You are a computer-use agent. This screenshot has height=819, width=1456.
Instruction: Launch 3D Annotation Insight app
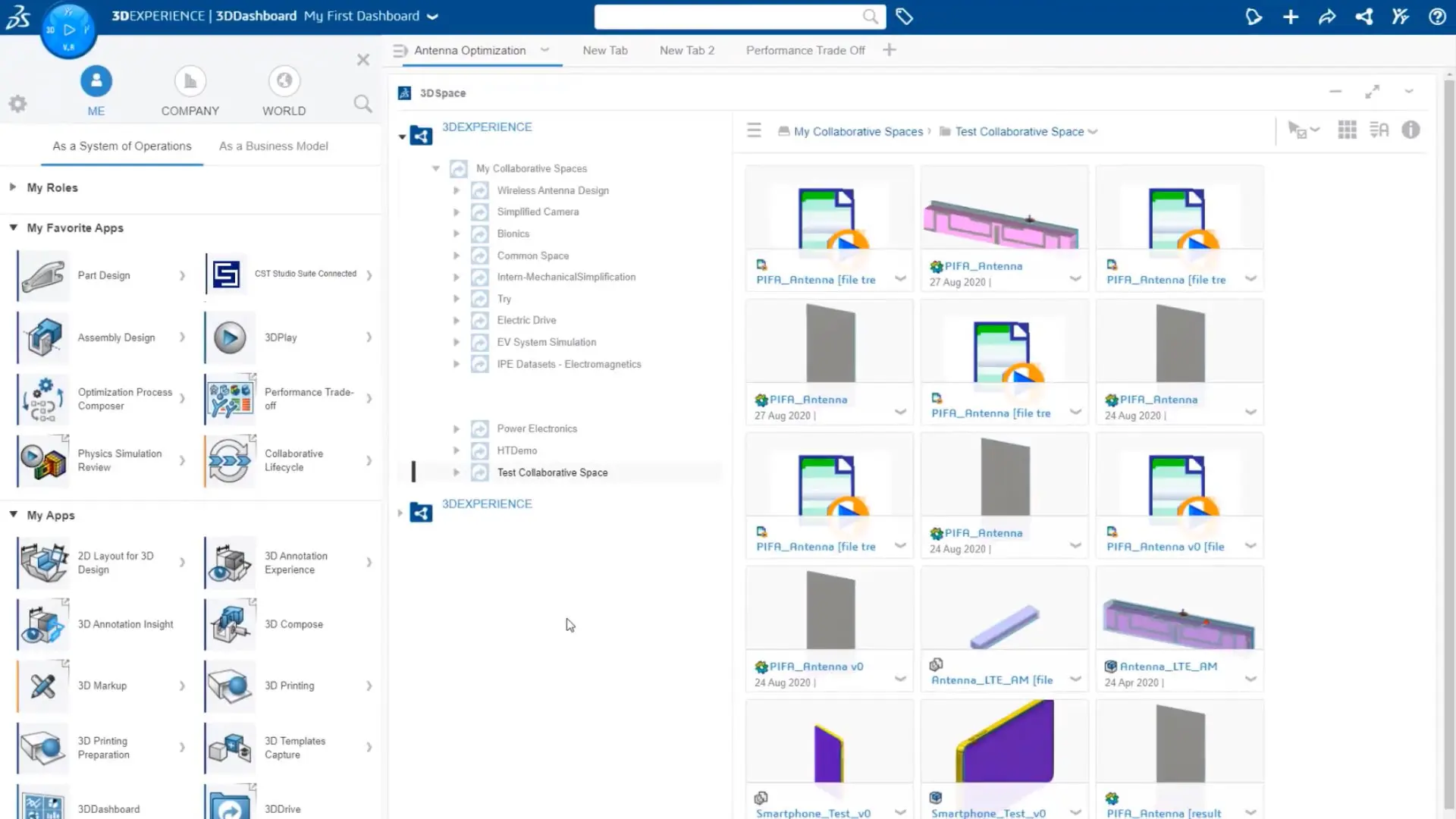tap(43, 624)
